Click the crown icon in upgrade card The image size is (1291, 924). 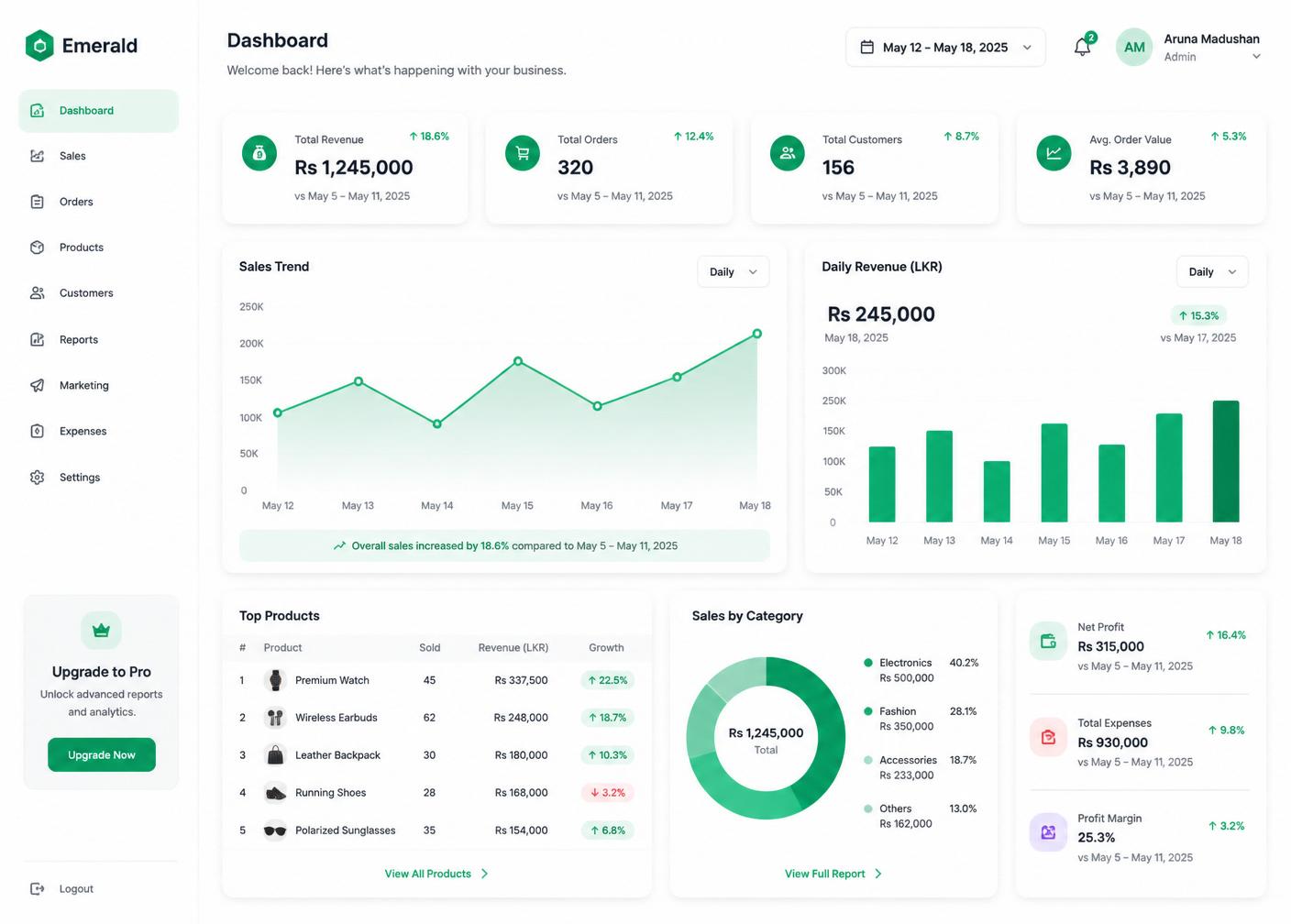click(x=101, y=630)
